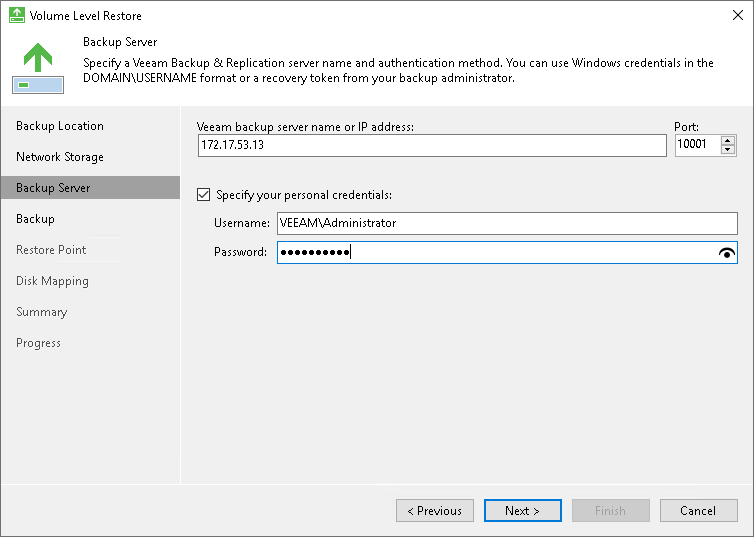Cancel the restore wizard
The height and width of the screenshot is (537, 754).
click(699, 511)
